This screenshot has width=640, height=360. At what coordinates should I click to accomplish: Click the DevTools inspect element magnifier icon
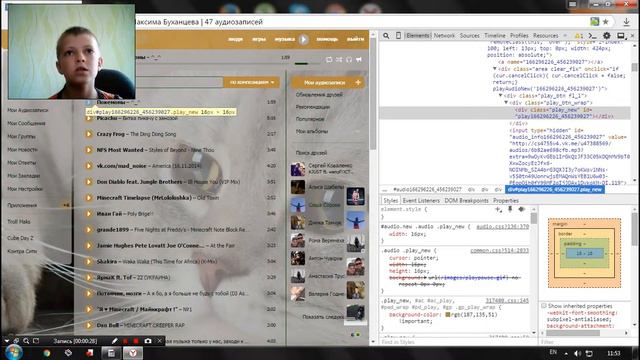click(x=386, y=36)
